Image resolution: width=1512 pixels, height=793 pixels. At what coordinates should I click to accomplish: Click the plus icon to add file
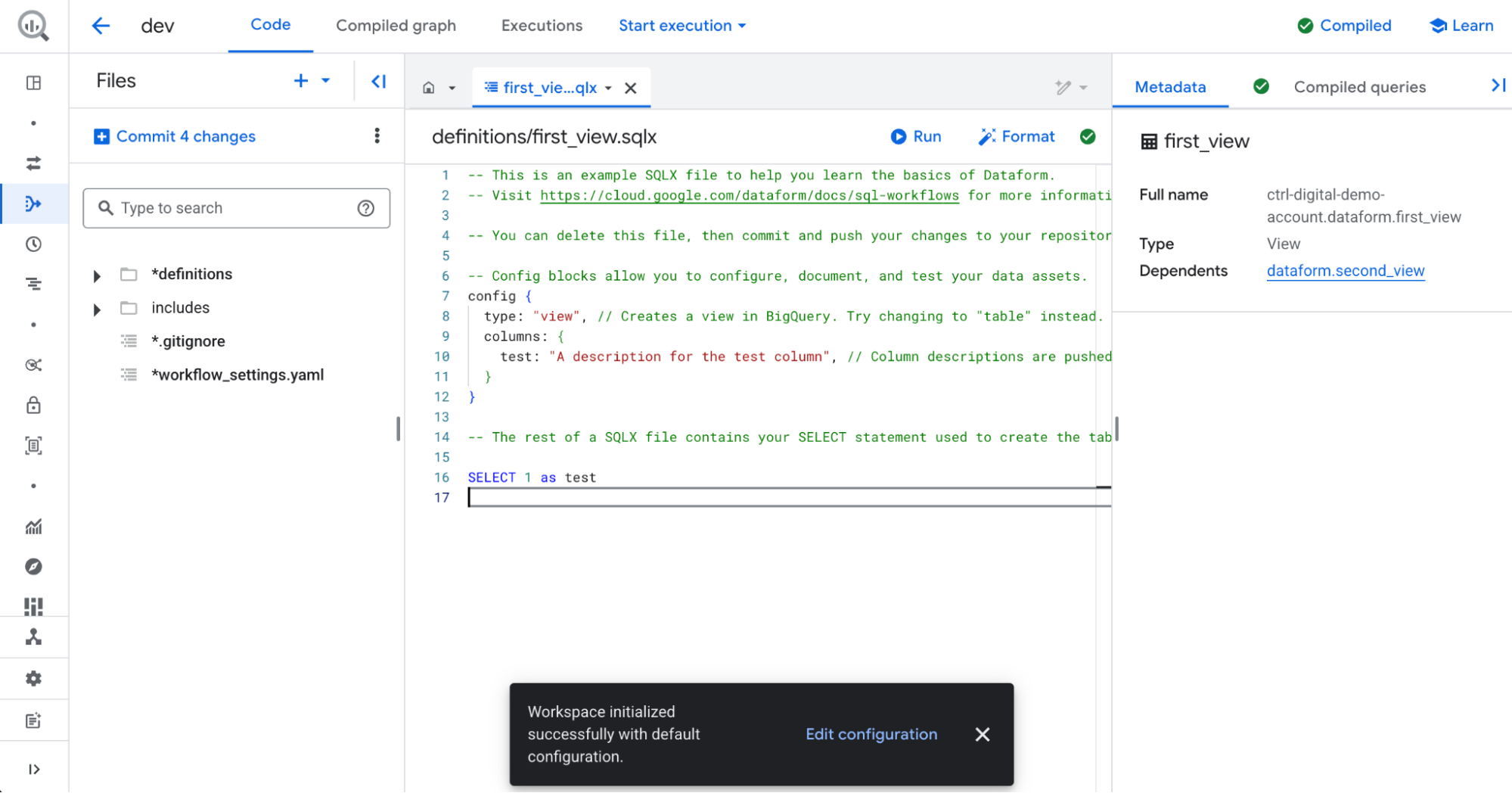(301, 81)
